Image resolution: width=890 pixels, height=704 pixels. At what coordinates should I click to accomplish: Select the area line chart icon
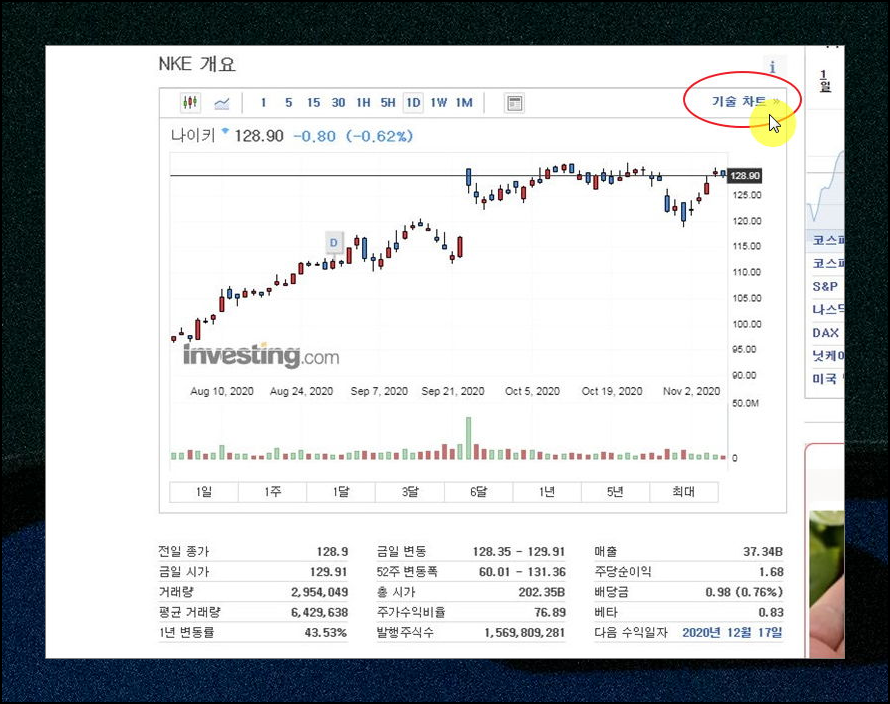point(221,103)
